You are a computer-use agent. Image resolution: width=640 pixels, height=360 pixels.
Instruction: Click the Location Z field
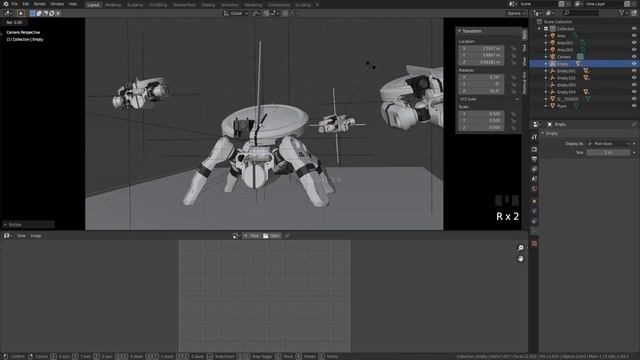coord(481,62)
